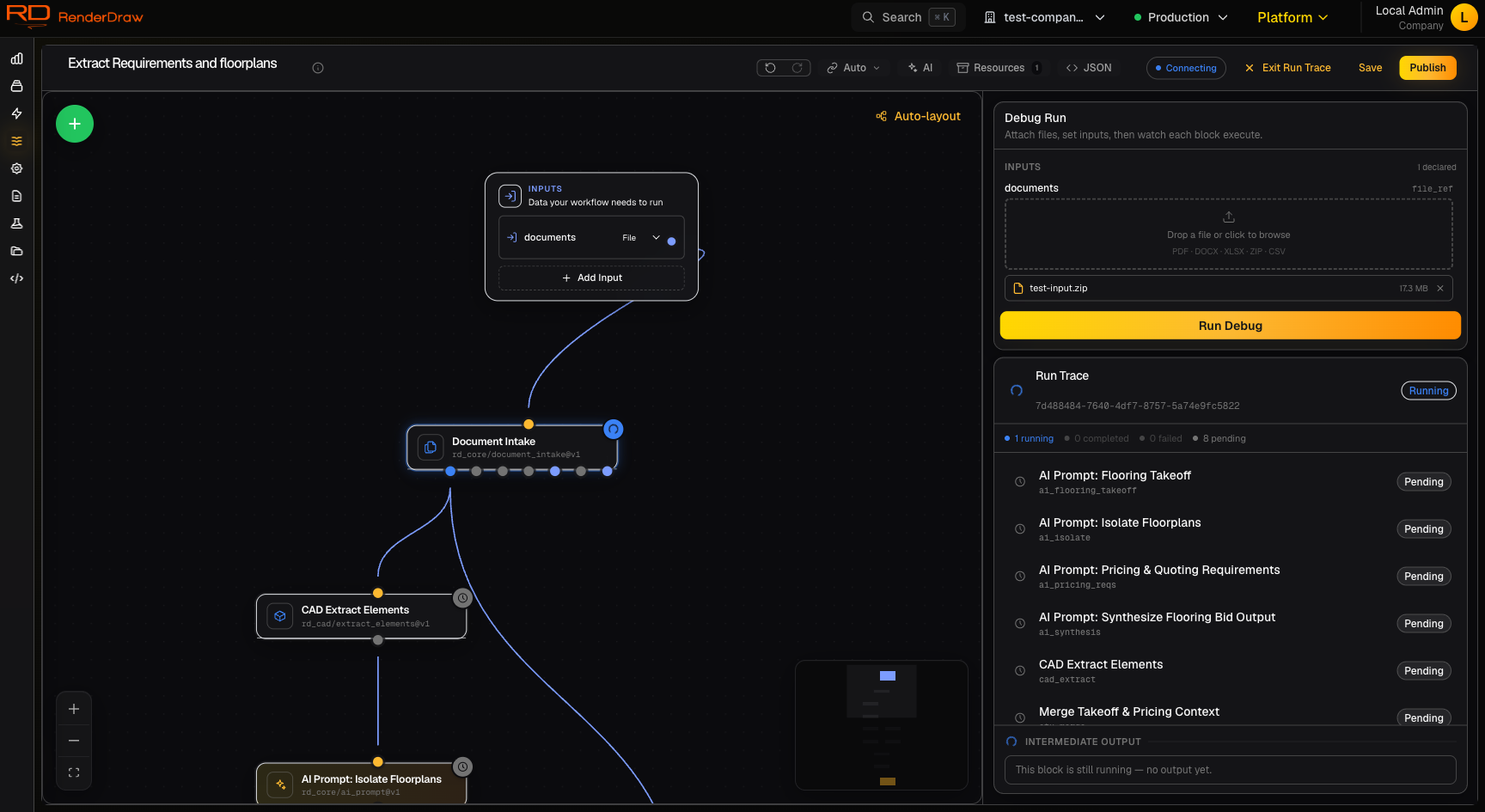The width and height of the screenshot is (1485, 812).
Task: Open the AI assistant button
Action: click(x=920, y=68)
